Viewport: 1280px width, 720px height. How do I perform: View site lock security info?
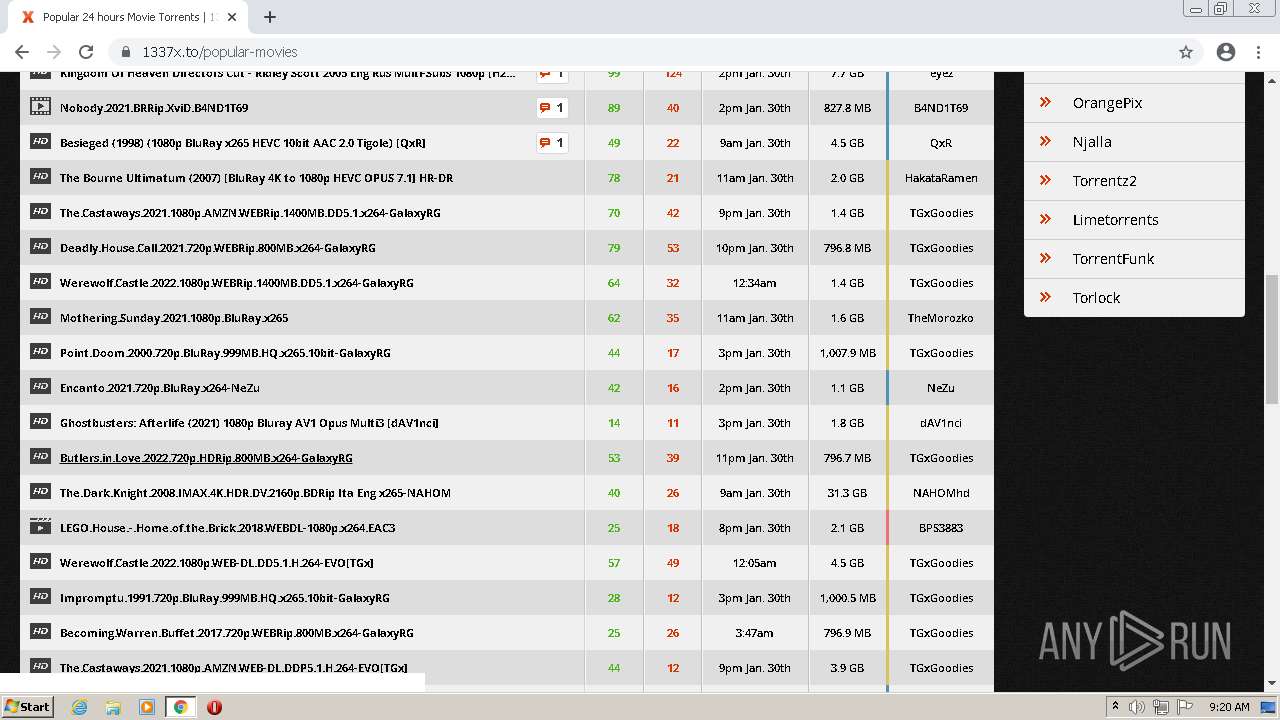point(126,52)
